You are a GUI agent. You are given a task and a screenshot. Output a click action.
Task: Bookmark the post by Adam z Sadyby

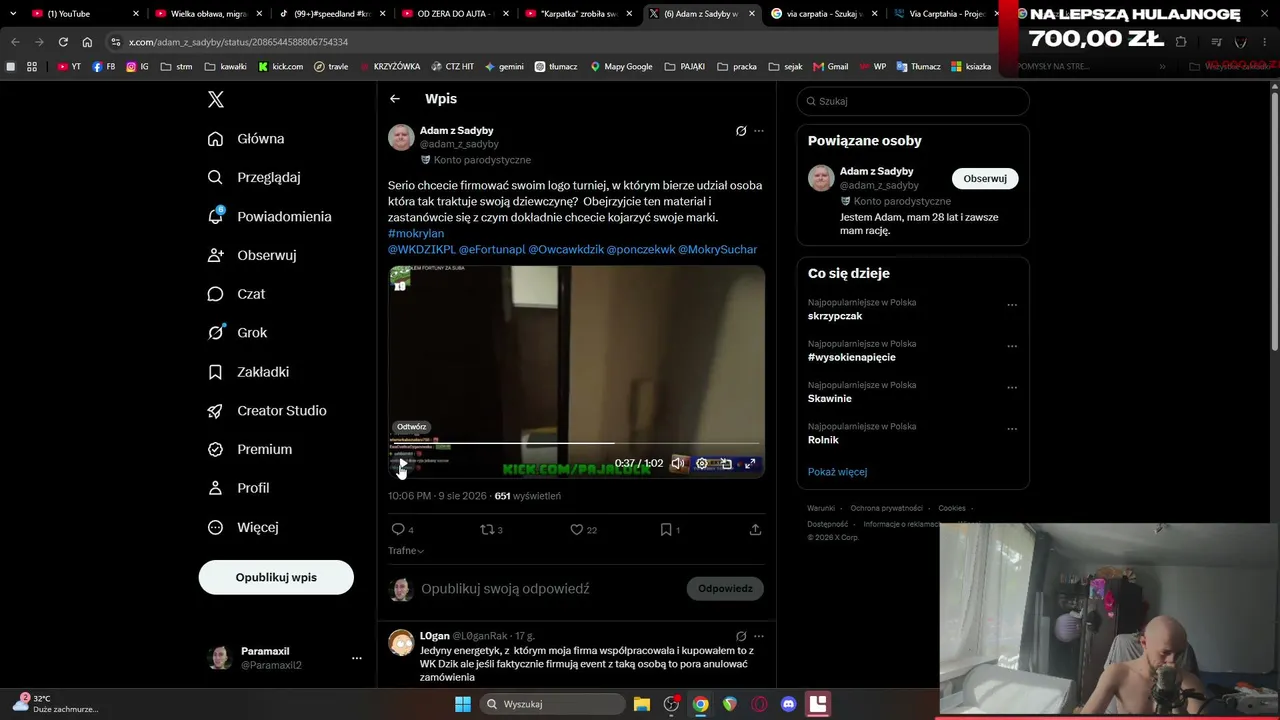(x=666, y=530)
